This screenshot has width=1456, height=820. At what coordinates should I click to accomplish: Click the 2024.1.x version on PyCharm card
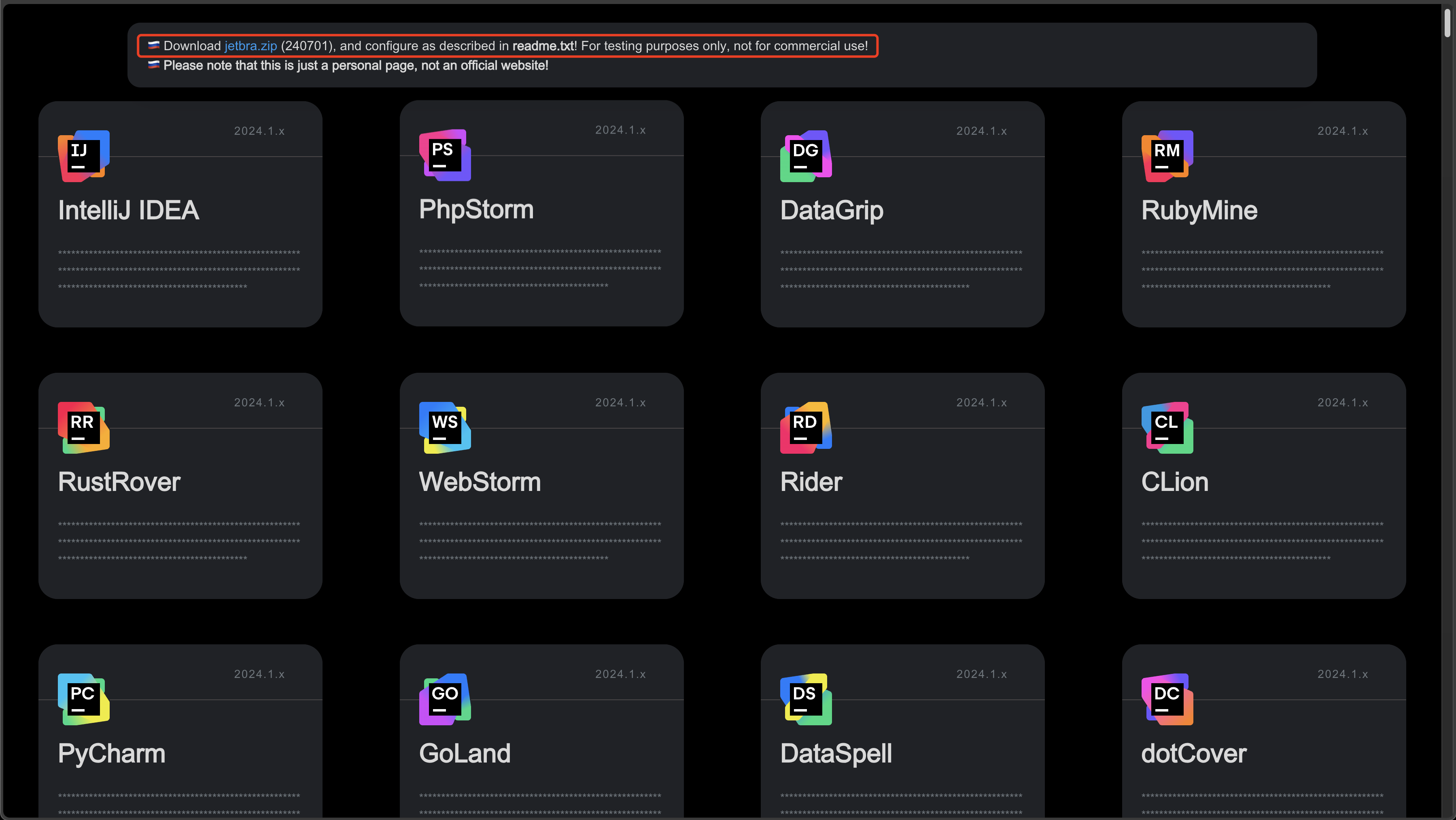click(259, 674)
